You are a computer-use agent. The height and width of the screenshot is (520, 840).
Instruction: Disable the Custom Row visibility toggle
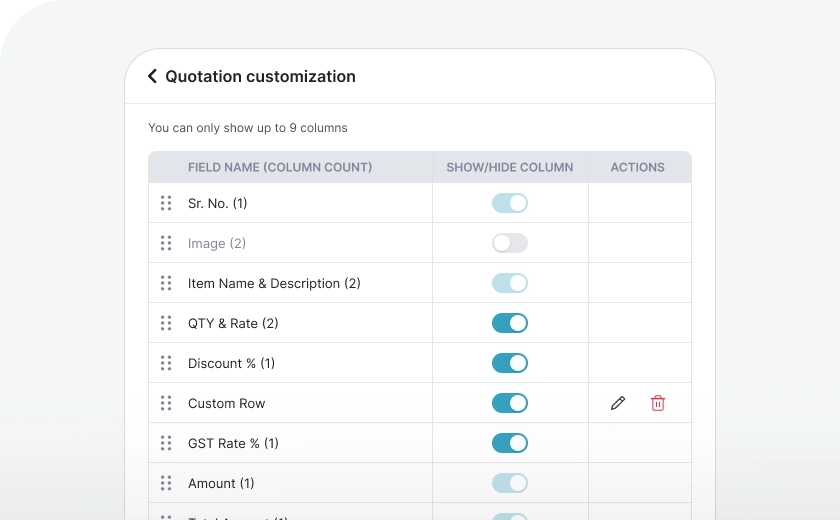[x=510, y=403]
